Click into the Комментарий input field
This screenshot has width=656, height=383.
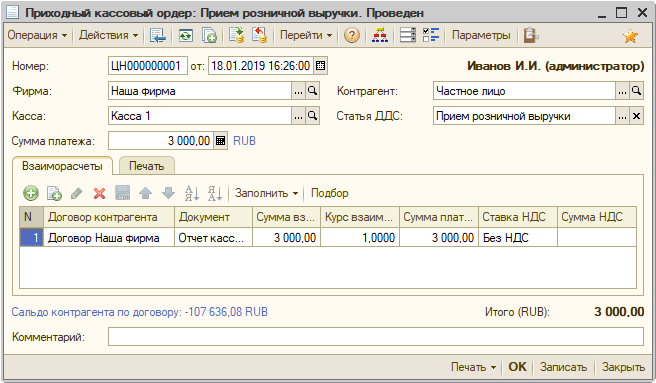tap(376, 337)
